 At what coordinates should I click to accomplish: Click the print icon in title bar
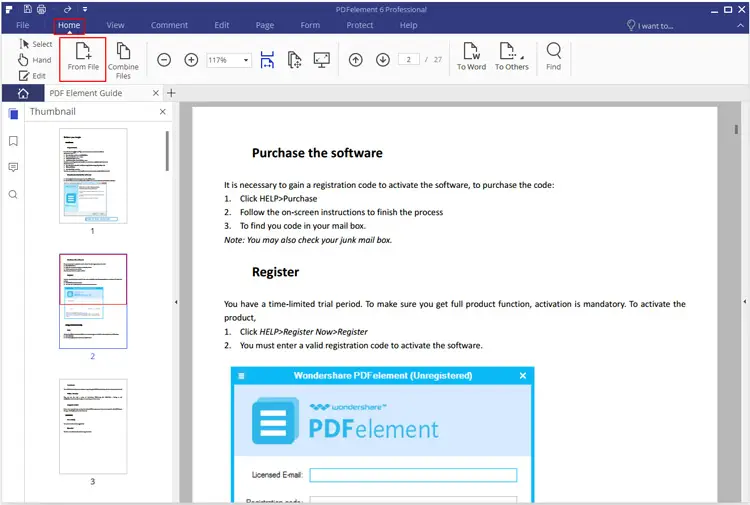[42, 9]
